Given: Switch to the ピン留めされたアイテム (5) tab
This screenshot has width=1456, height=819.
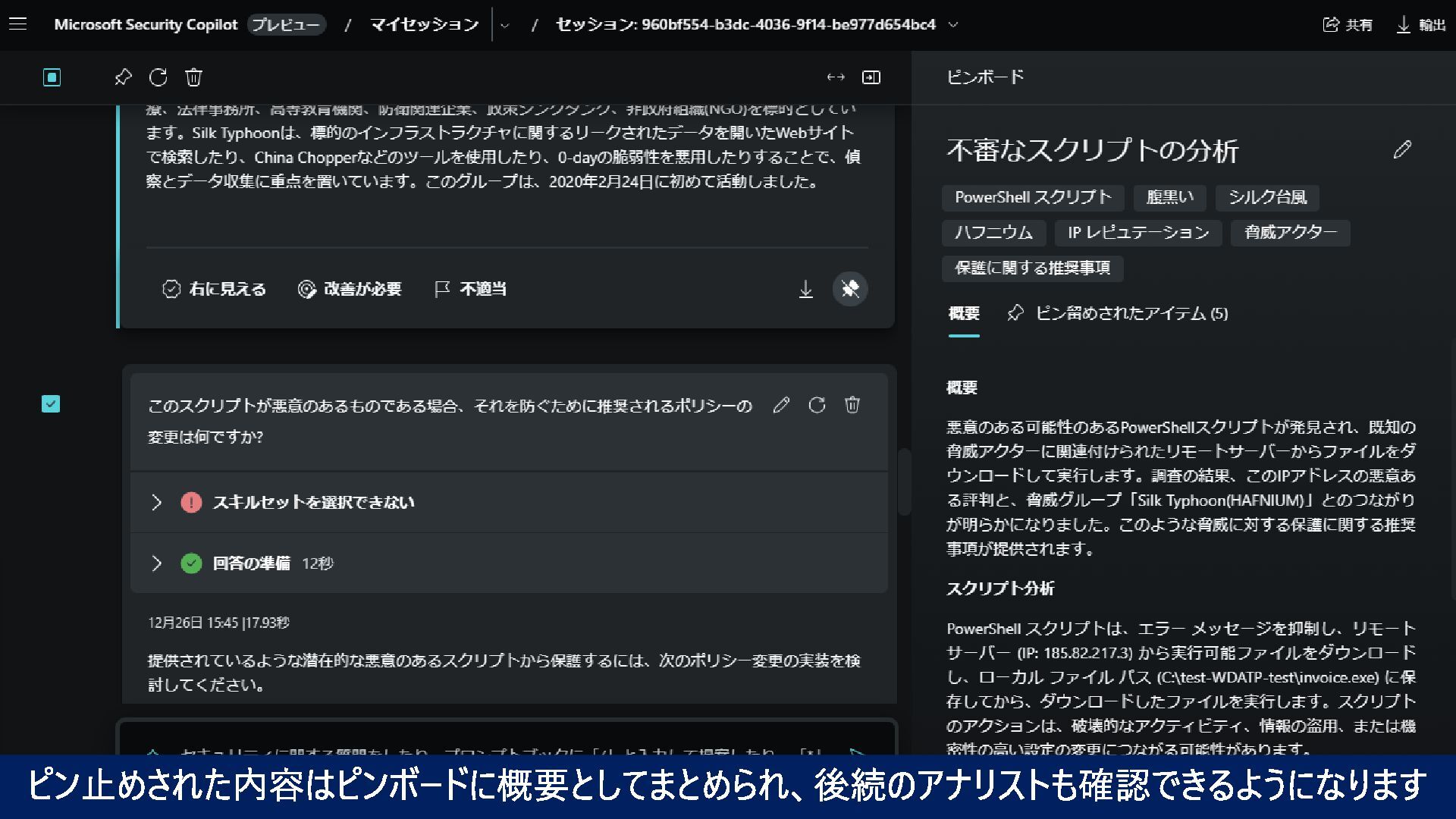Looking at the screenshot, I should click(1117, 313).
